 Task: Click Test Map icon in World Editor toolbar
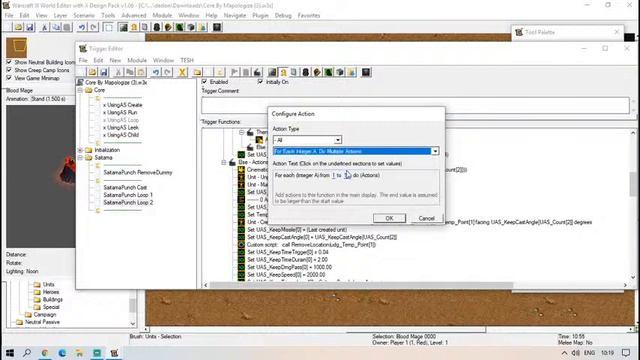(217, 27)
